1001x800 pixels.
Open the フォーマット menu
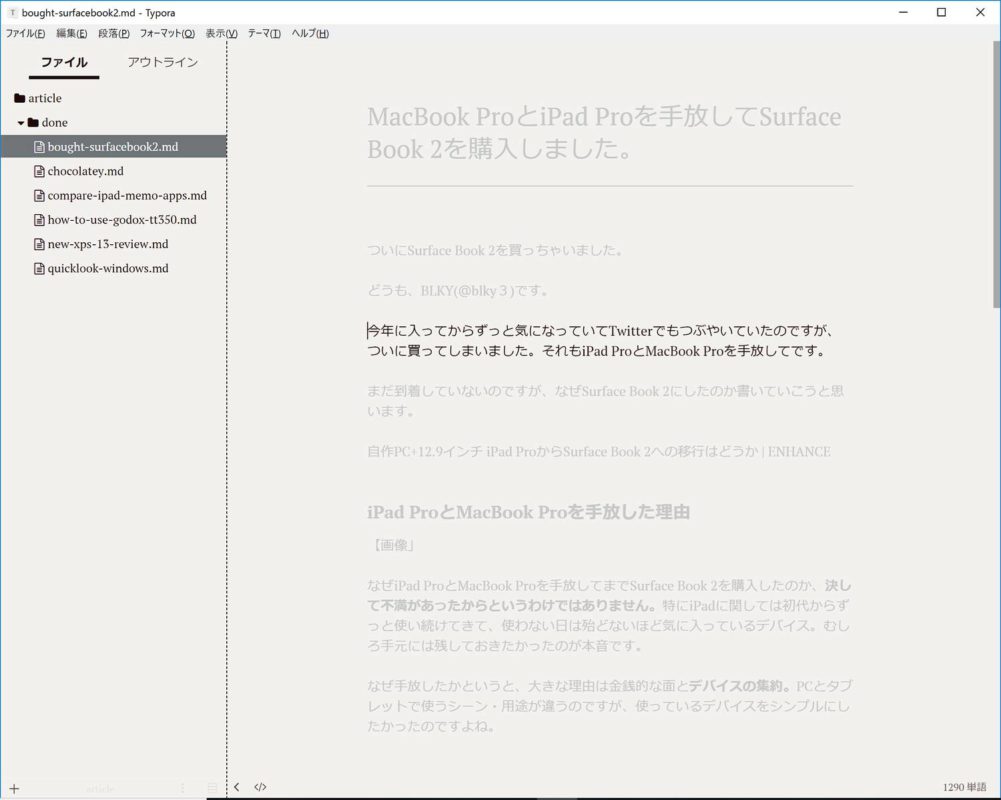pos(167,33)
